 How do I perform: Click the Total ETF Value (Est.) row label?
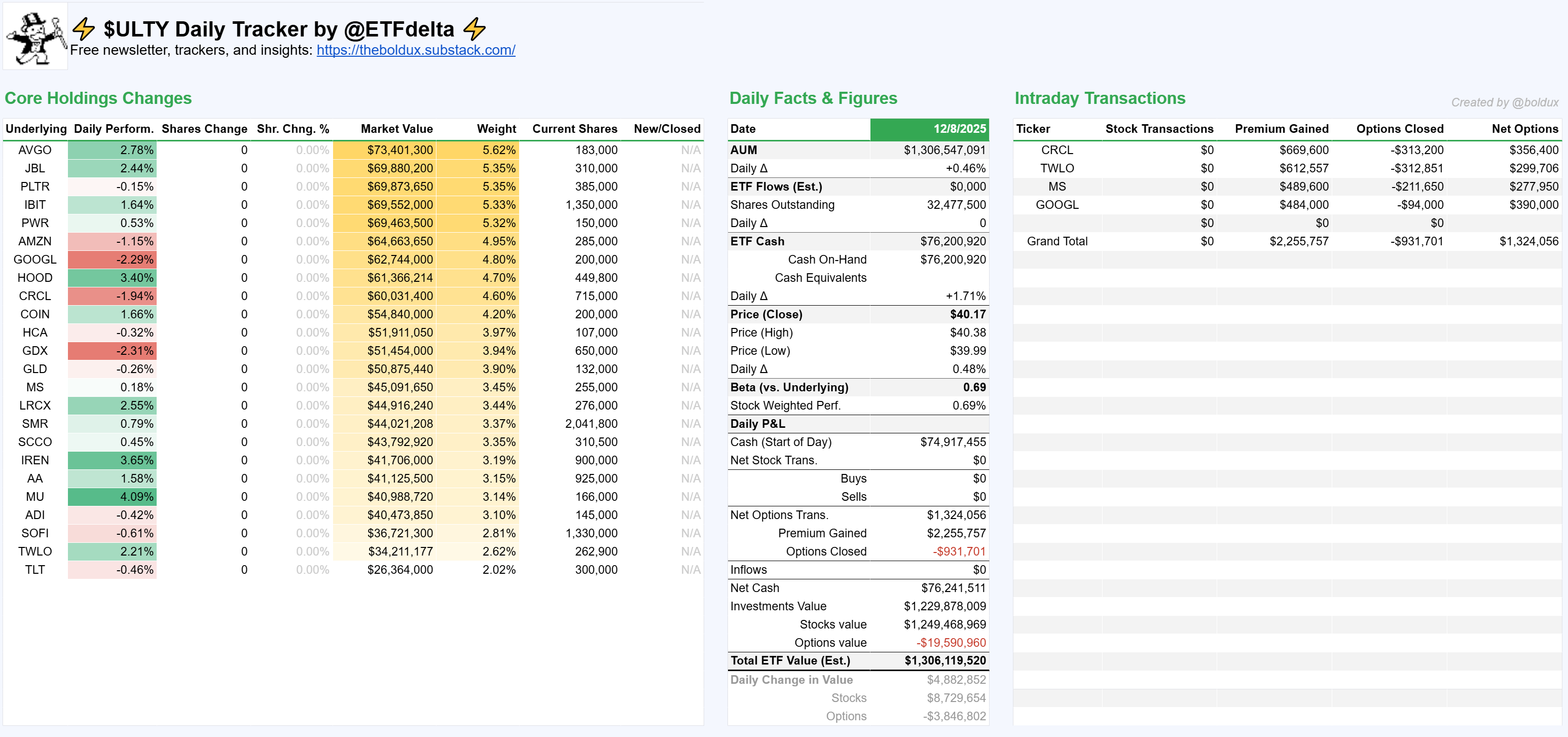790,660
